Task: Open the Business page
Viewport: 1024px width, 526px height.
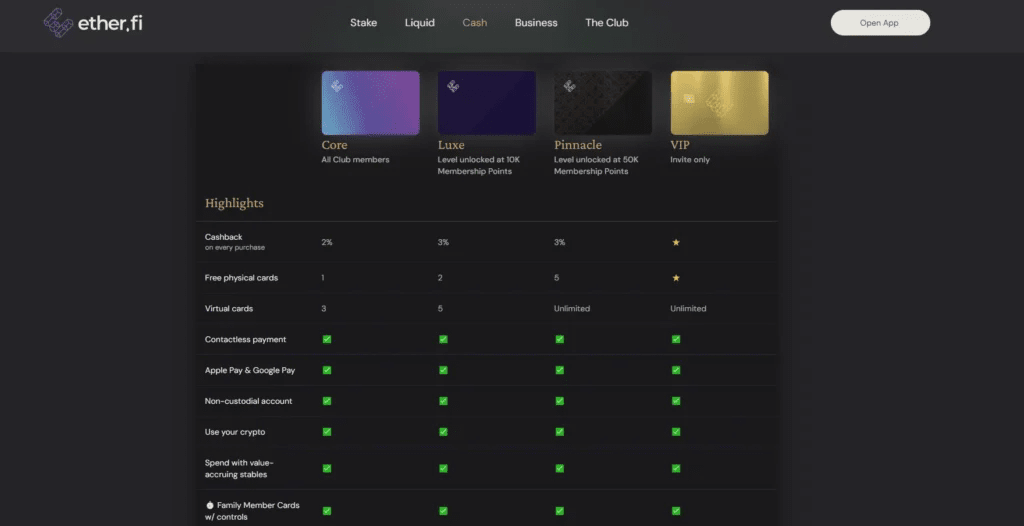Action: point(536,22)
